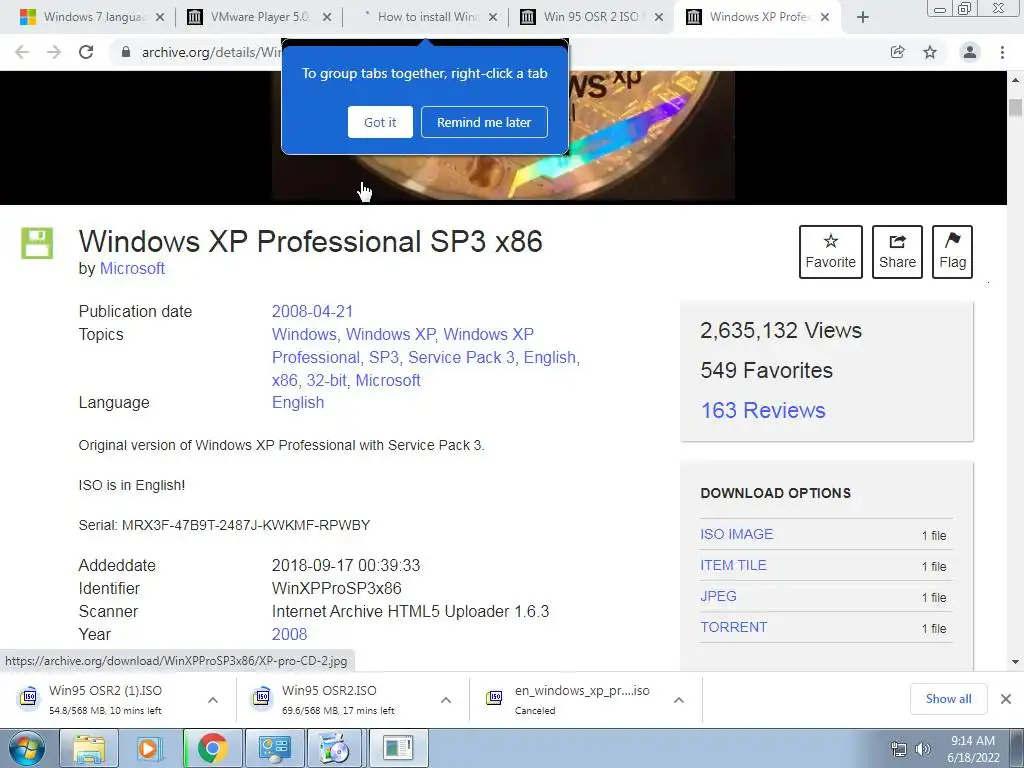Viewport: 1024px width, 768px height.
Task: Switch to the VMware Player 5.0 tab
Action: coord(258,17)
